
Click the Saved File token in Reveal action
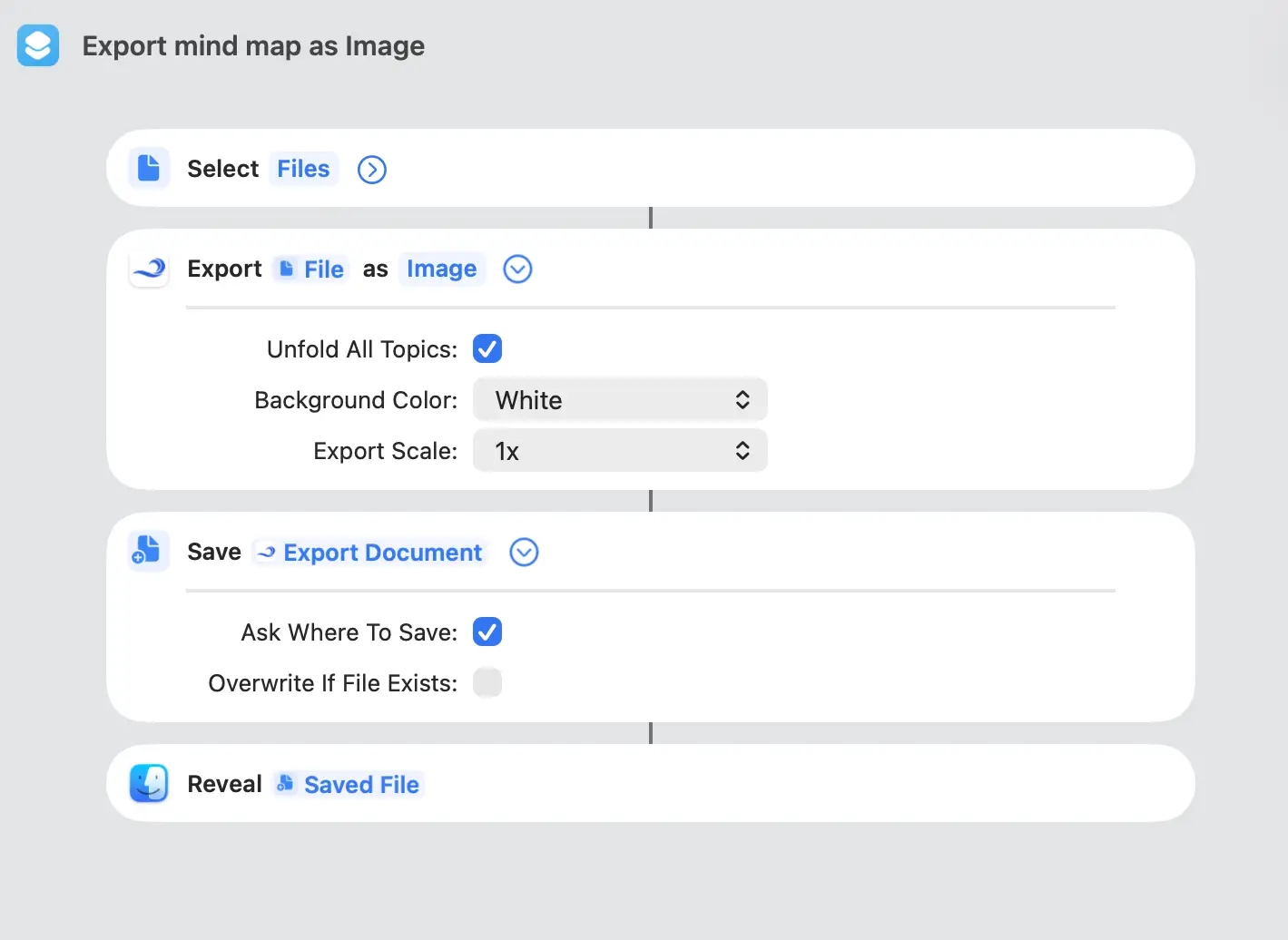click(x=360, y=783)
